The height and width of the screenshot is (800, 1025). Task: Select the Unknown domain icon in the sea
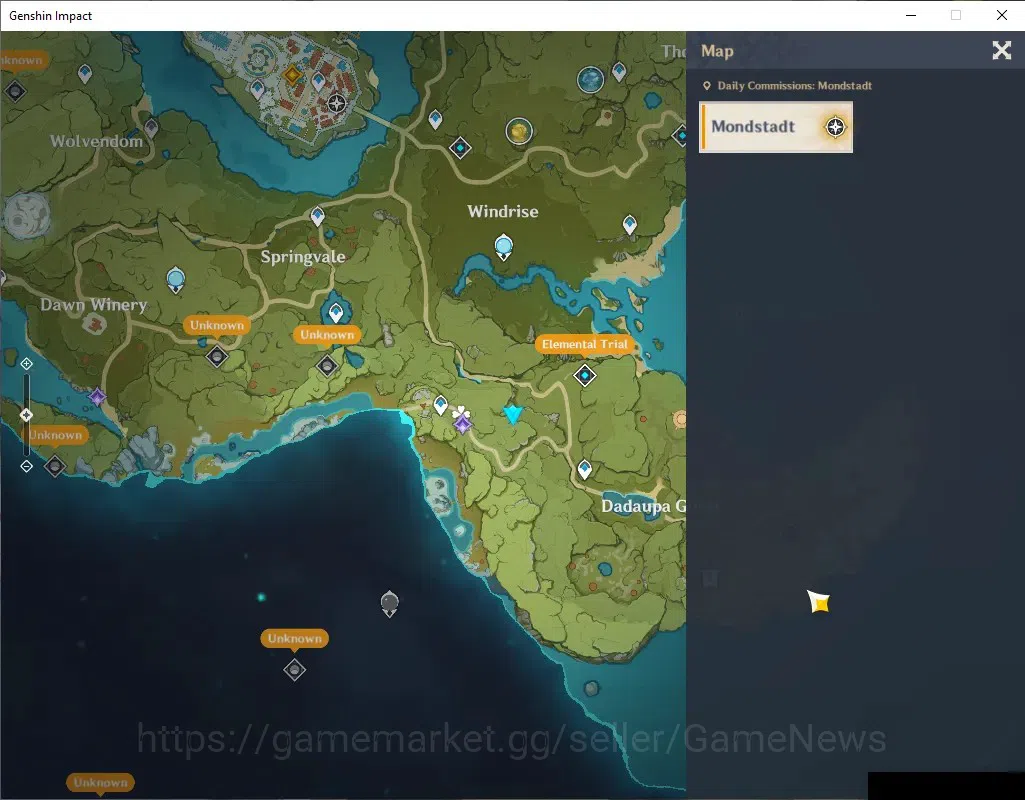pyautogui.click(x=295, y=669)
